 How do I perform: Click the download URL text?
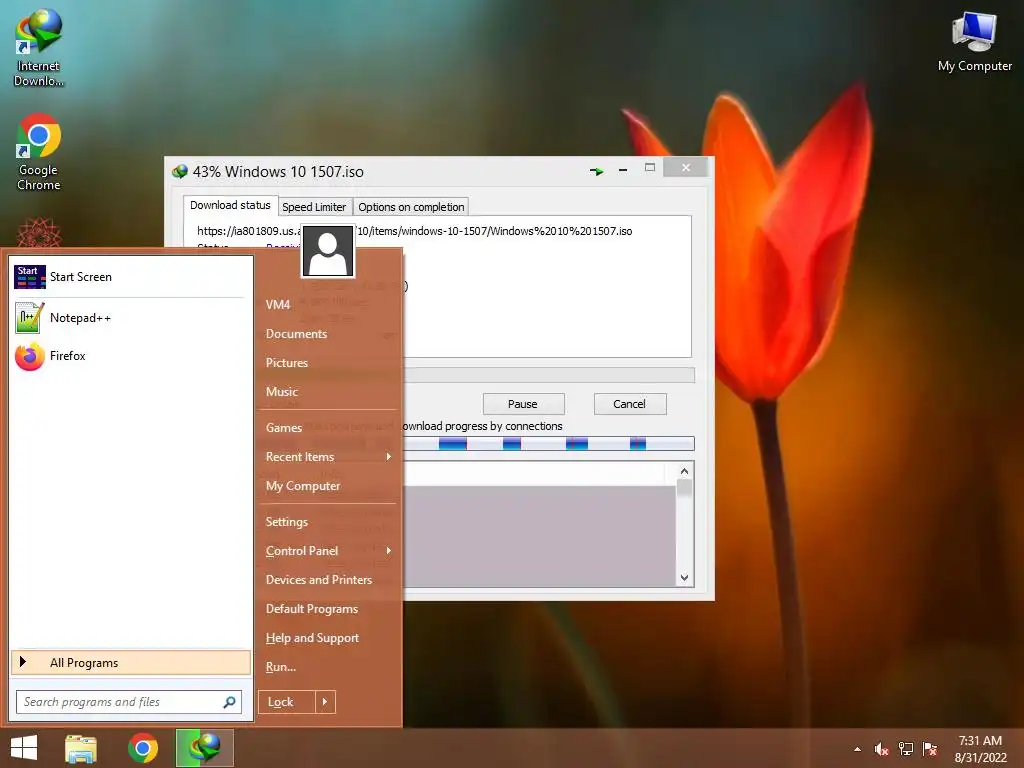coord(415,231)
